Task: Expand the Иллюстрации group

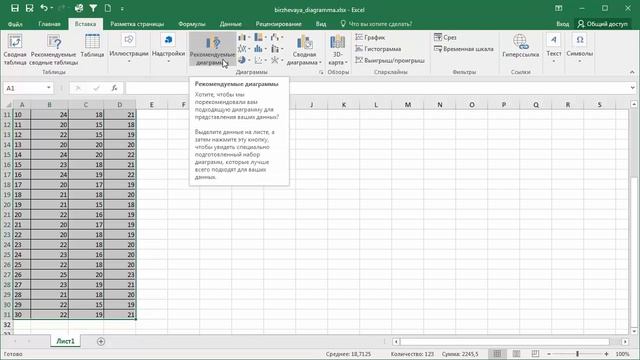Action: click(x=129, y=48)
